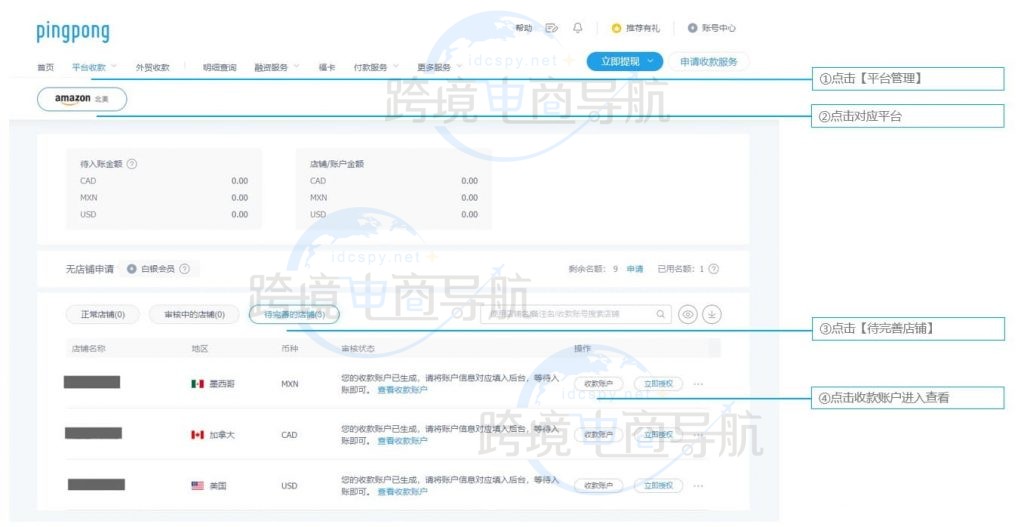Click the 审核状态 column header
The image size is (1024, 527).
tap(358, 349)
